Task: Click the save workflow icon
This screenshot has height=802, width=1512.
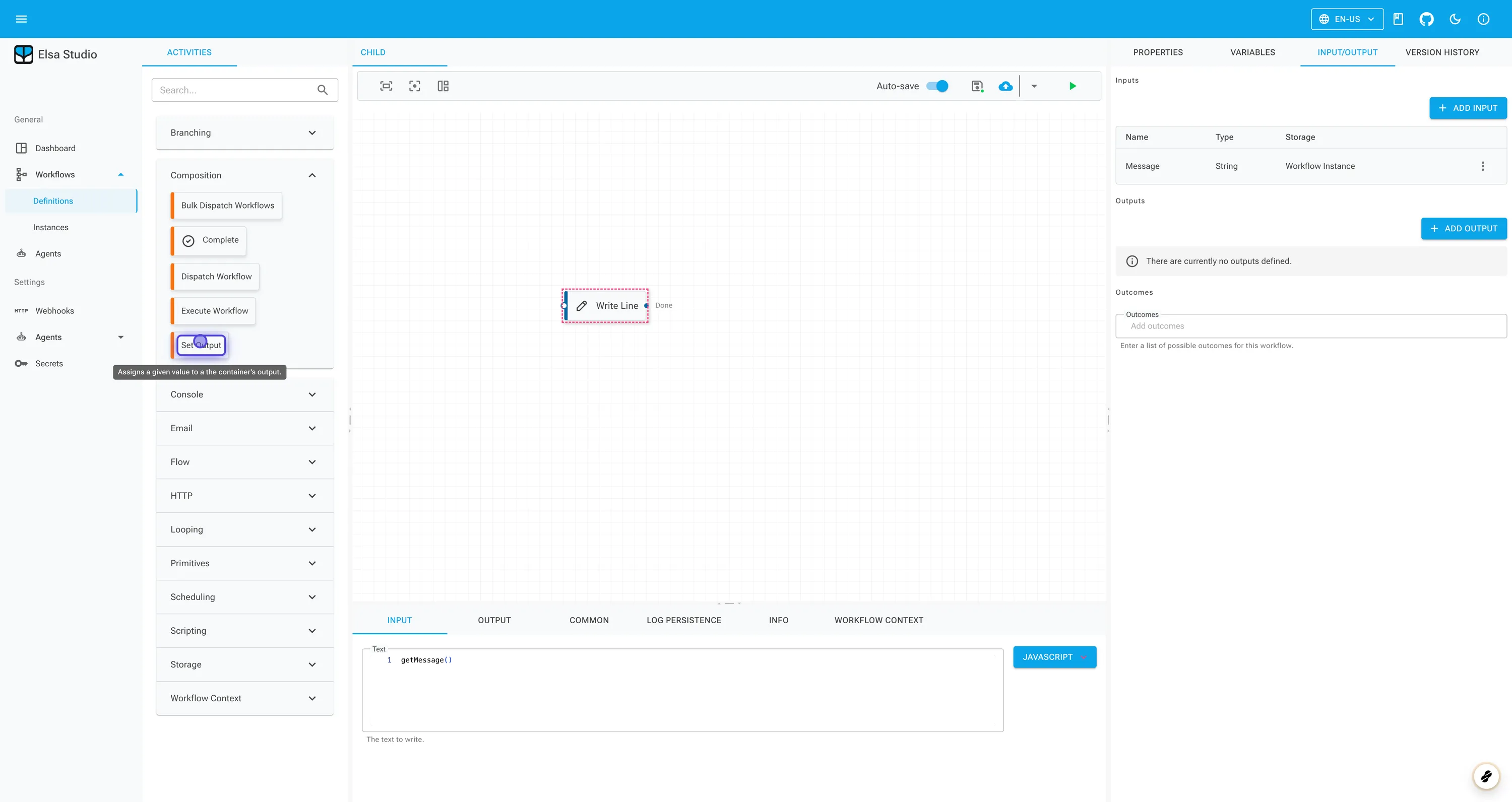Action: pos(977,86)
